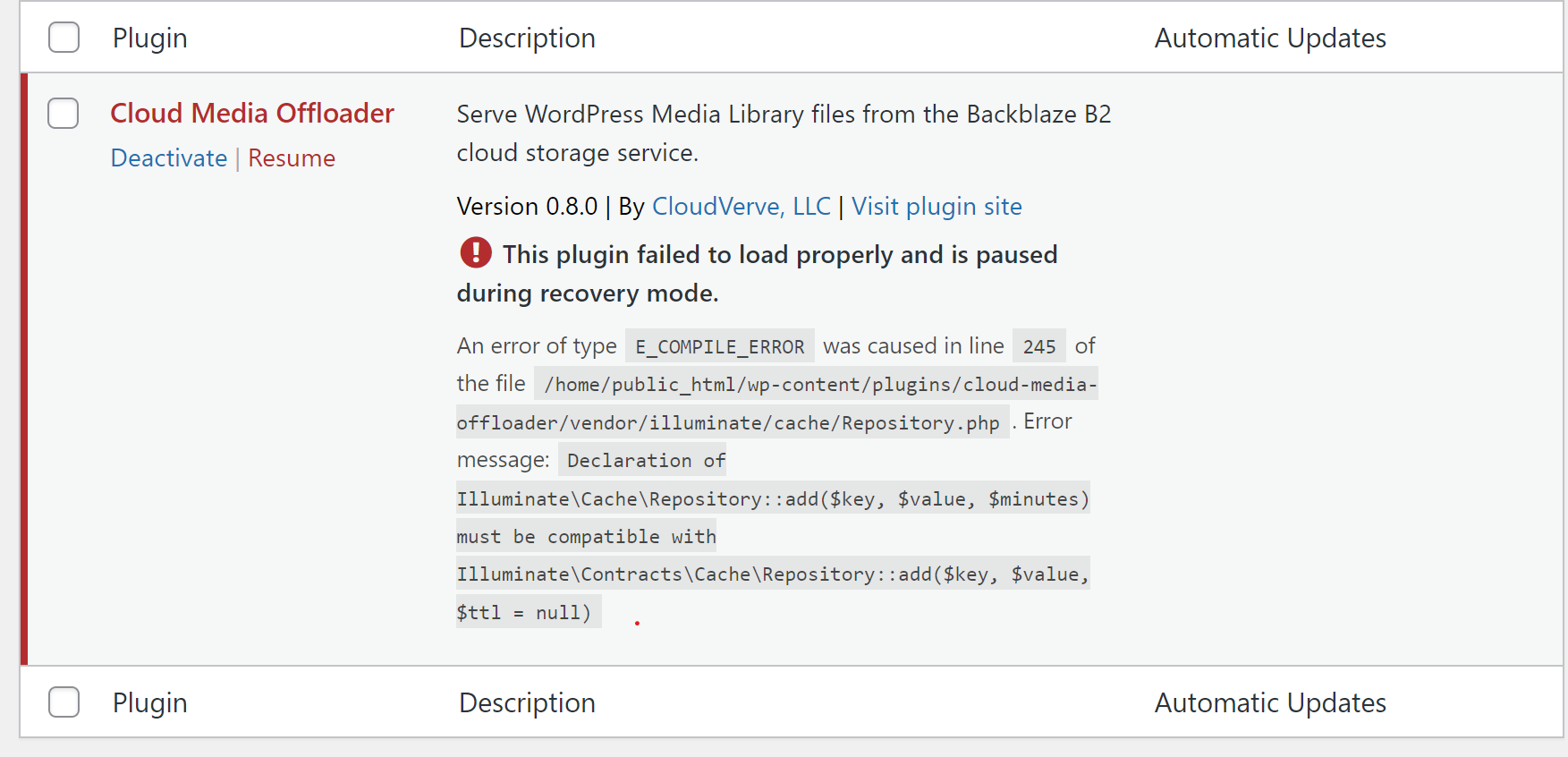The image size is (1568, 757).
Task: Toggle the bottom select-all plugins checkbox
Action: (x=64, y=702)
